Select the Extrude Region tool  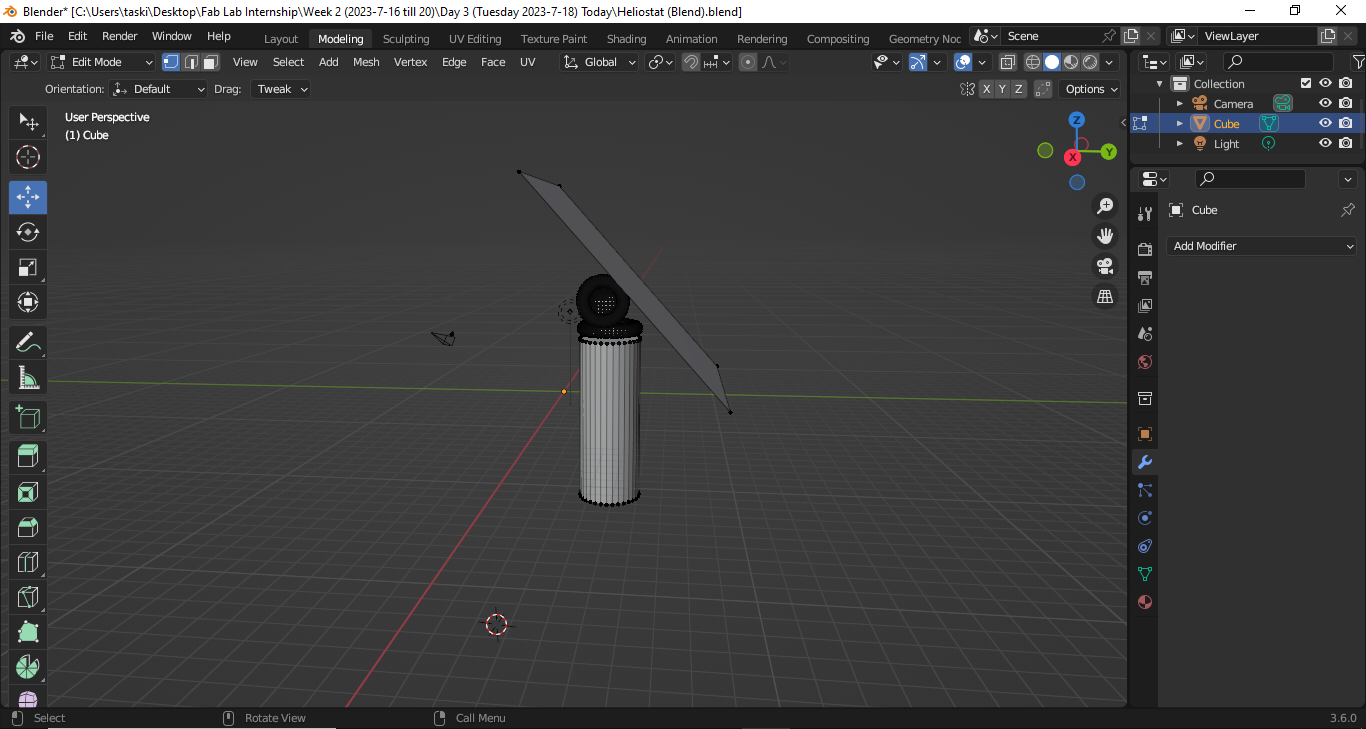tap(28, 458)
